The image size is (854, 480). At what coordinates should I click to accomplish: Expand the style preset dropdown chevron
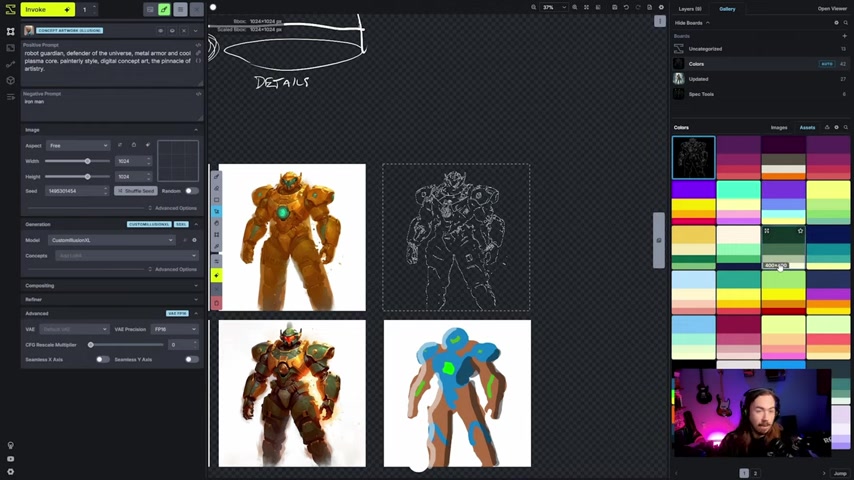196,31
